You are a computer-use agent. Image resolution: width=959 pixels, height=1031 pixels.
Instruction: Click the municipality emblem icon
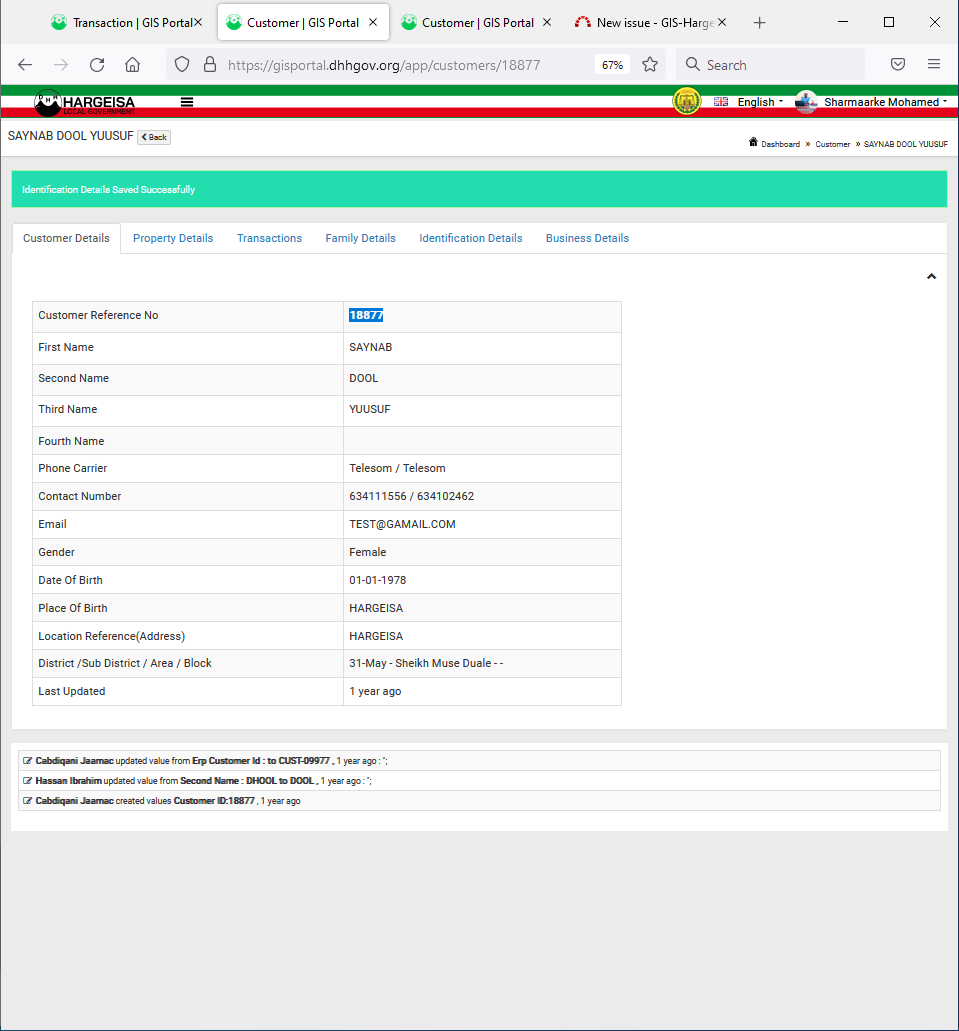coord(687,101)
